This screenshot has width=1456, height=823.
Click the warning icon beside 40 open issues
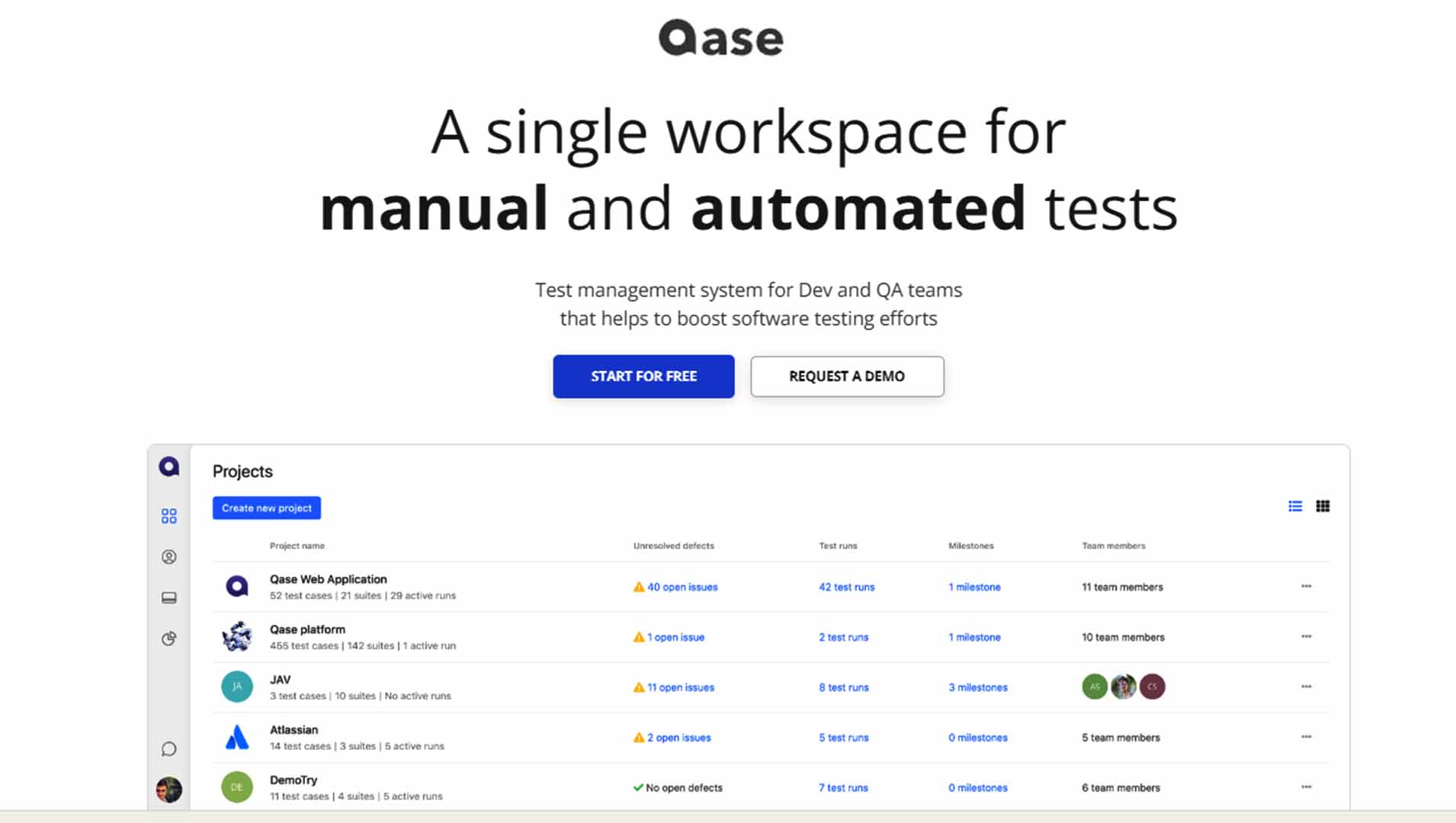click(639, 587)
